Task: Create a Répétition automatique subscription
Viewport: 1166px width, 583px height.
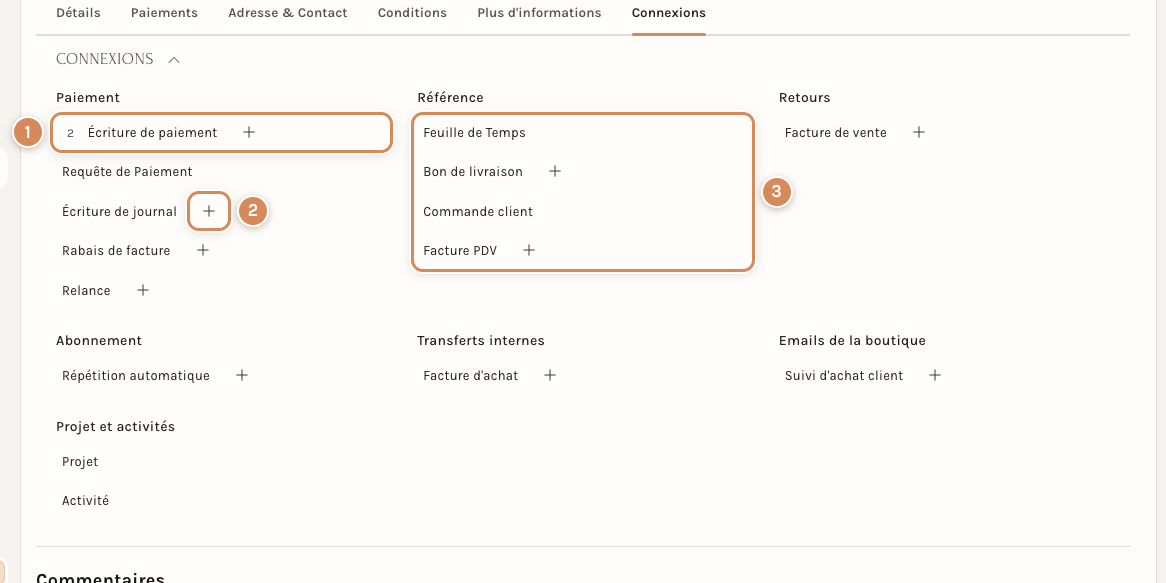Action: pos(242,376)
